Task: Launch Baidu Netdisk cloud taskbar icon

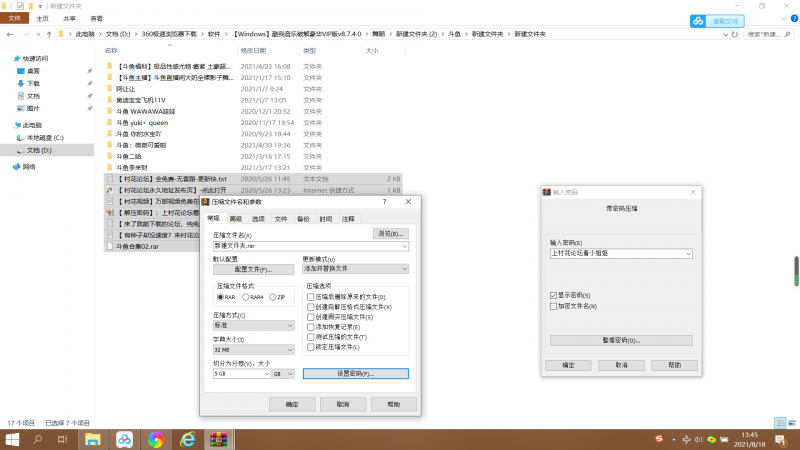Action: 124,439
